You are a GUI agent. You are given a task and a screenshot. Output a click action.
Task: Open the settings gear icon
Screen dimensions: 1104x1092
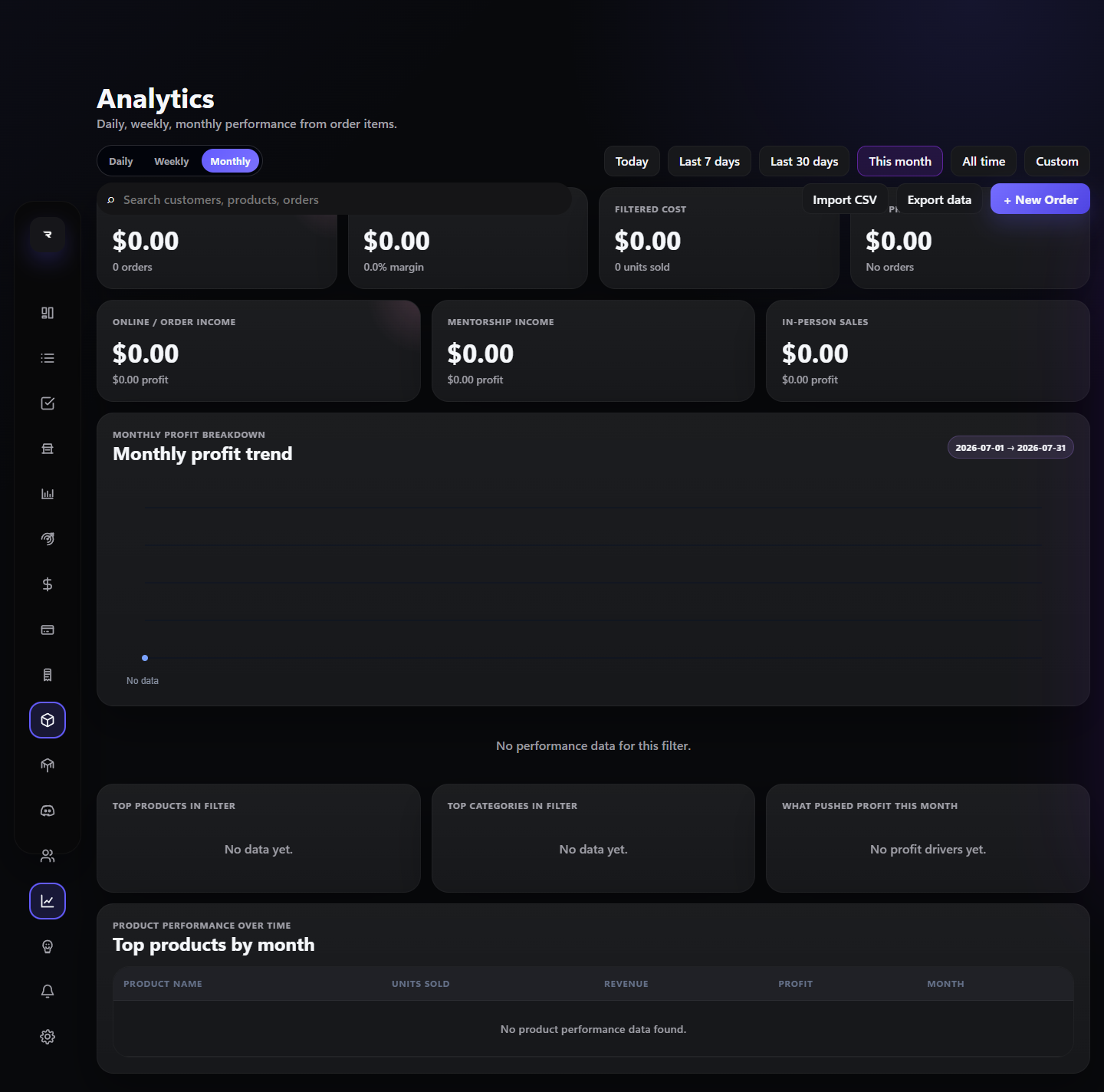(48, 1037)
